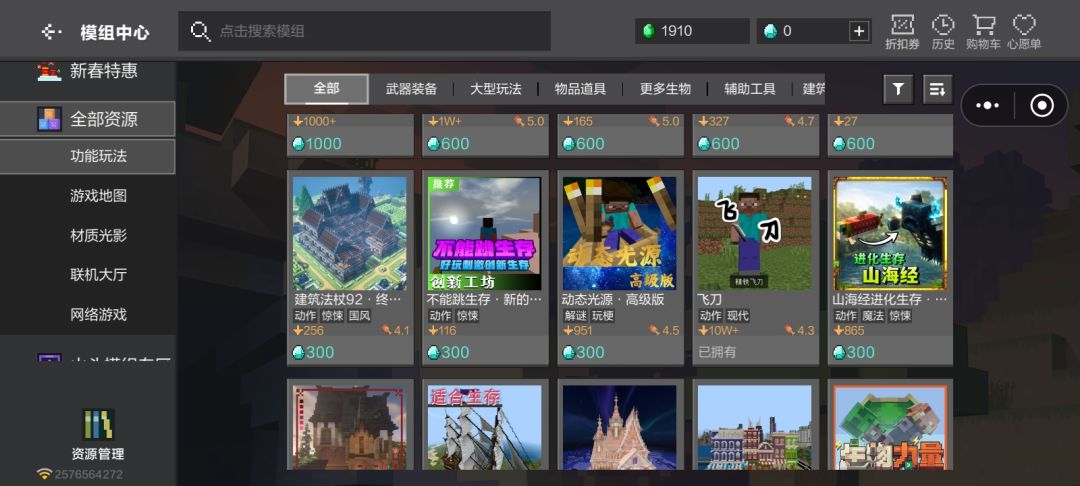Click the 10W+ download count on 飞刀
This screenshot has width=1080, height=486.
click(718, 330)
